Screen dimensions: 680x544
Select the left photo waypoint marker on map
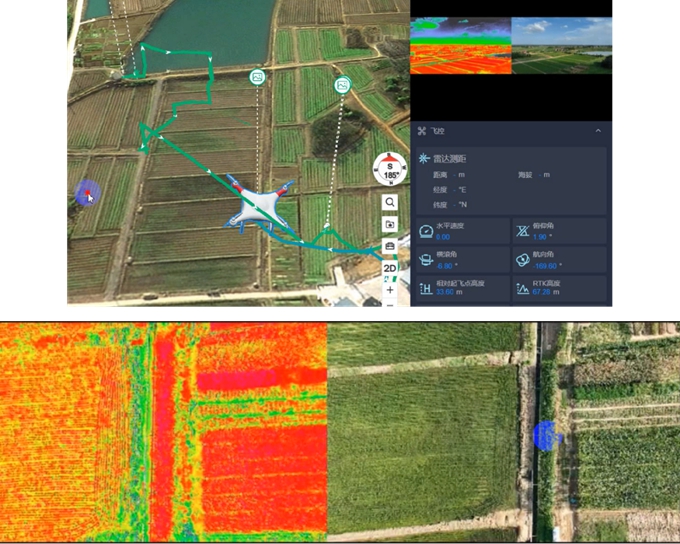[258, 77]
